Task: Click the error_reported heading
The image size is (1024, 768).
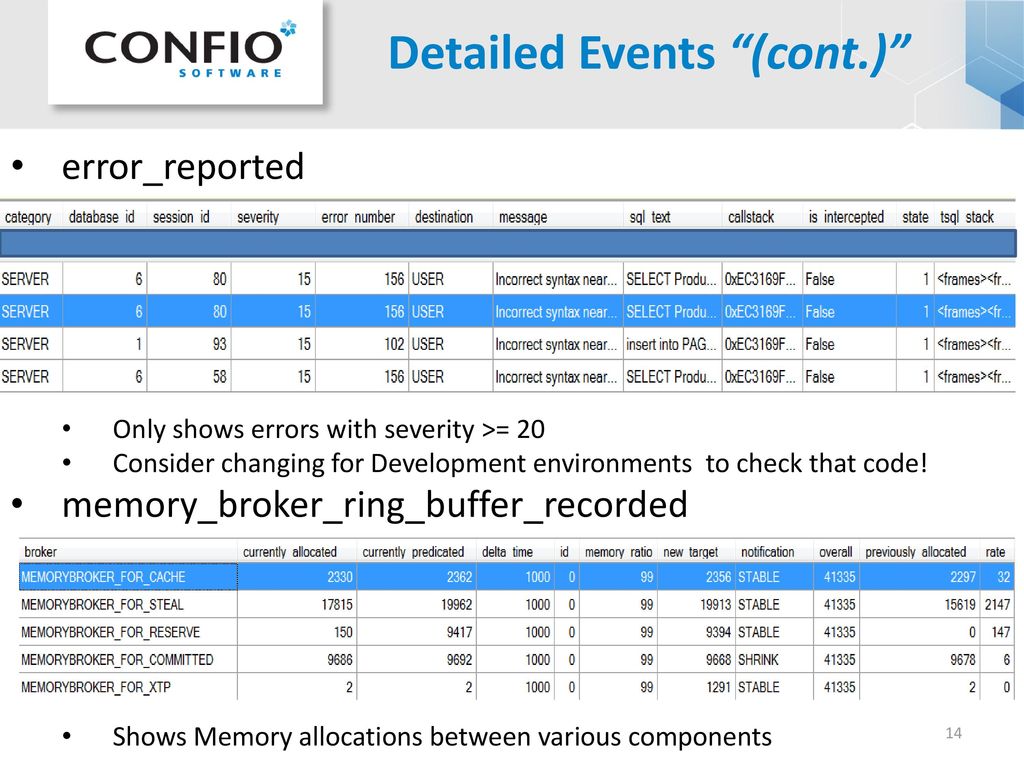Action: (x=183, y=167)
